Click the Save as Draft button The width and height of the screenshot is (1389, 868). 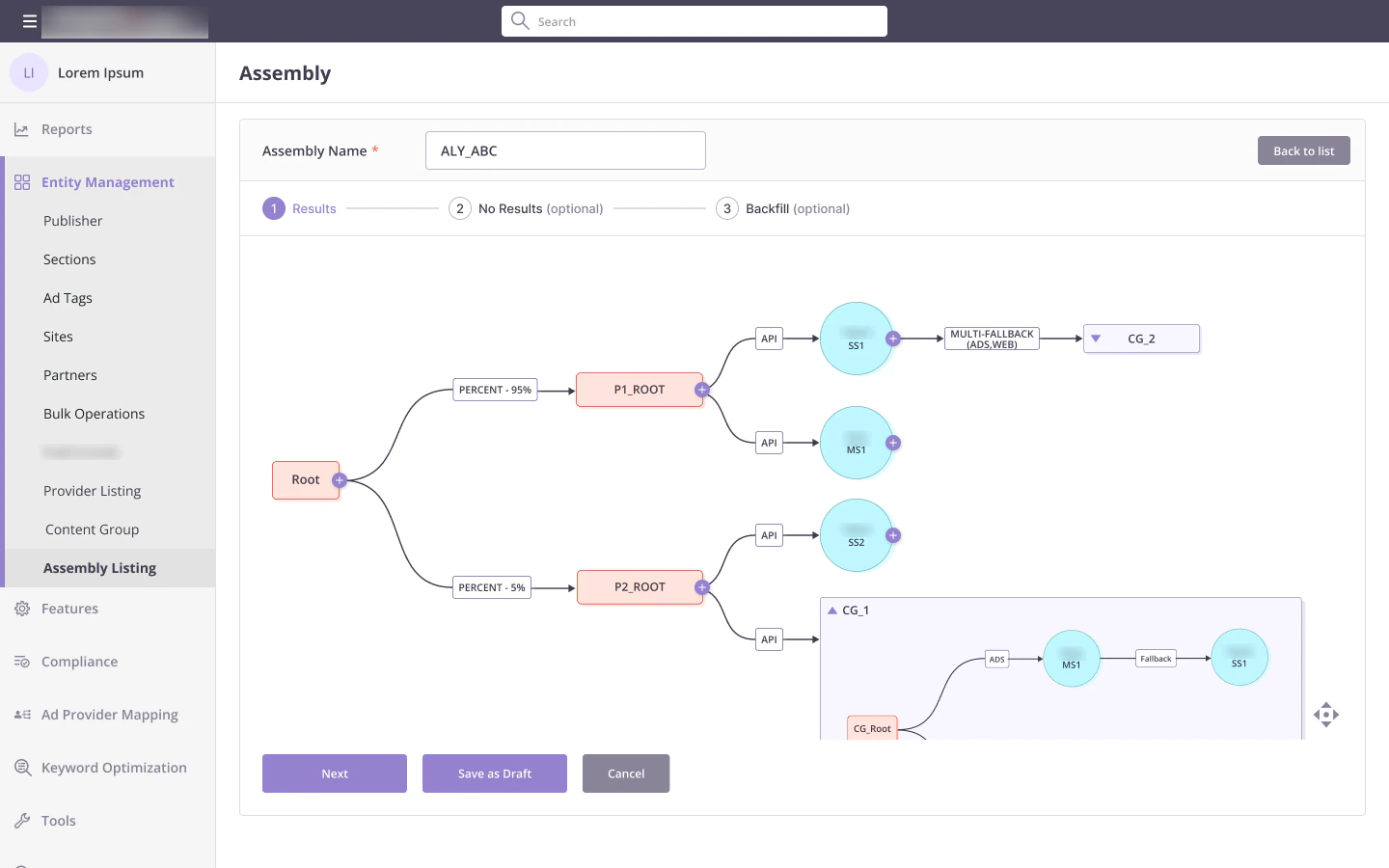pos(495,773)
